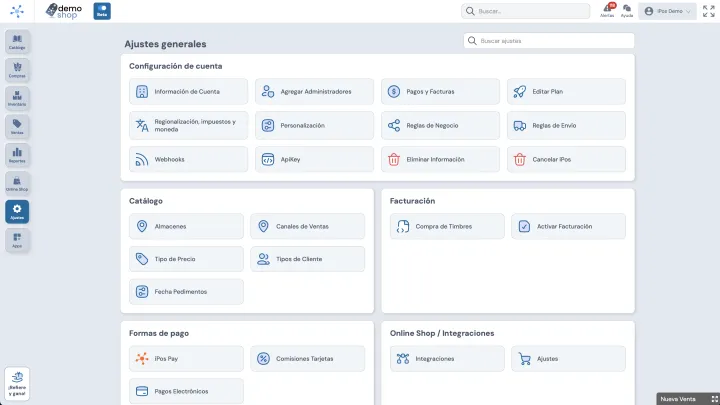Click the Ayuda help icon
The height and width of the screenshot is (405, 720).
[627, 11]
